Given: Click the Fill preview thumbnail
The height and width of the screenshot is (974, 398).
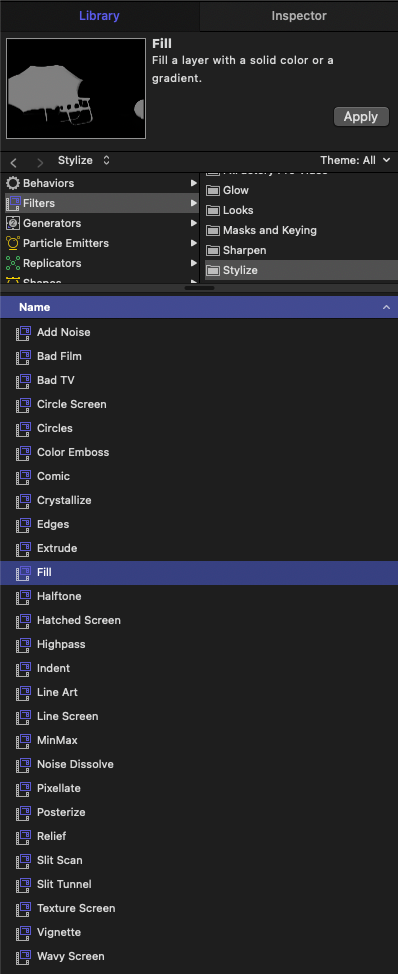Looking at the screenshot, I should click(76, 88).
